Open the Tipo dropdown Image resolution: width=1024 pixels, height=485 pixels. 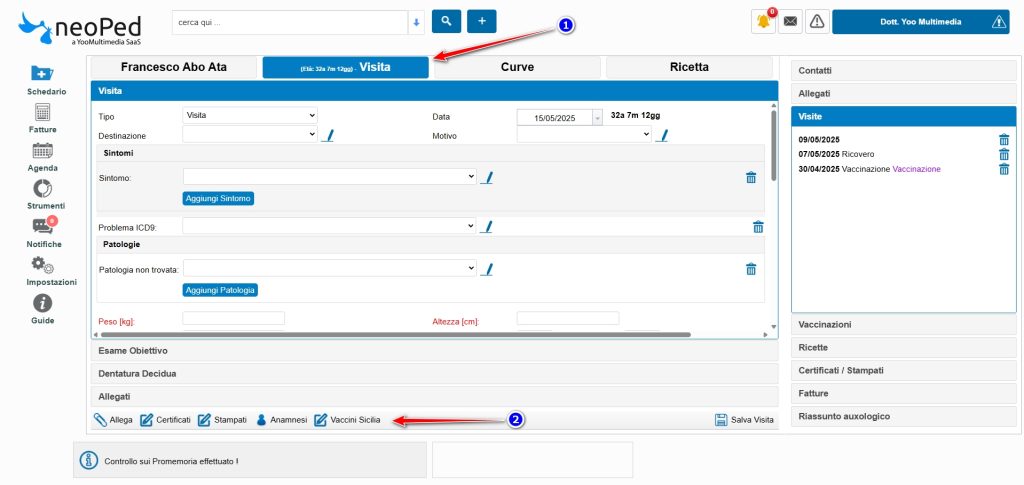[x=250, y=115]
